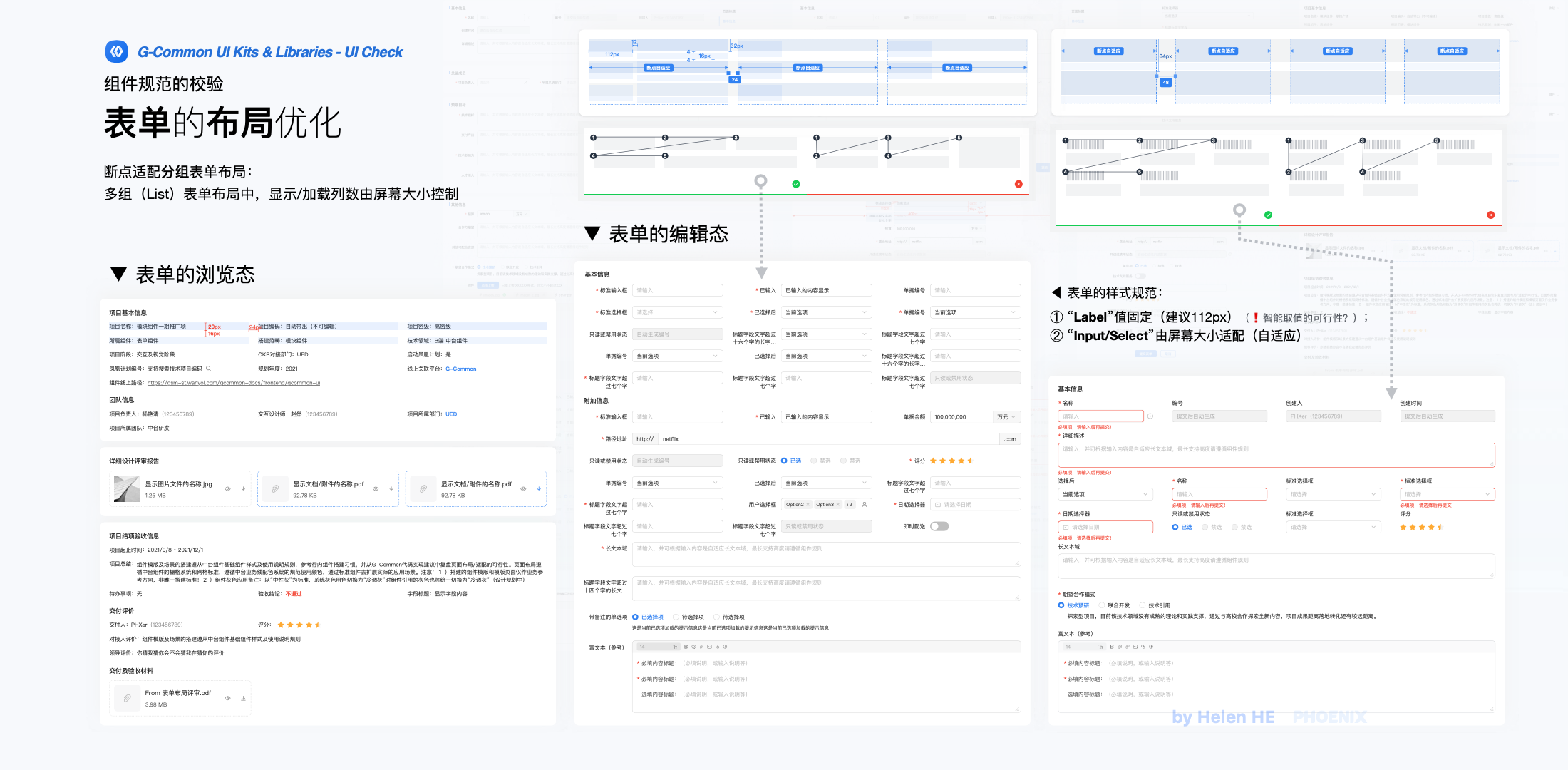The width and height of the screenshot is (1568, 770).
Task: Open the G-Common 线上关联平台 link
Action: pyautogui.click(x=462, y=369)
